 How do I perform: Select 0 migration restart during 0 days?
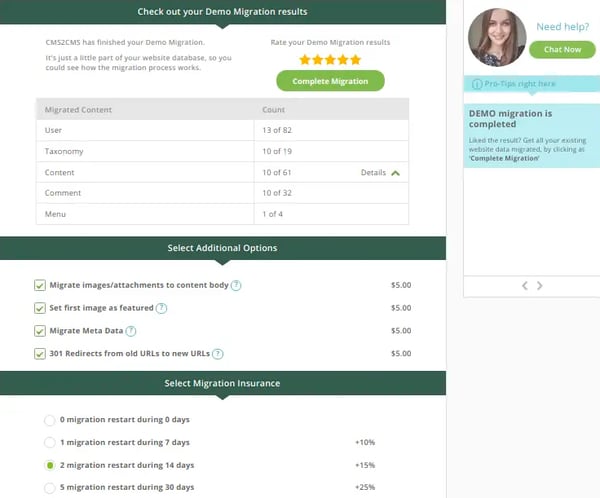coord(50,420)
